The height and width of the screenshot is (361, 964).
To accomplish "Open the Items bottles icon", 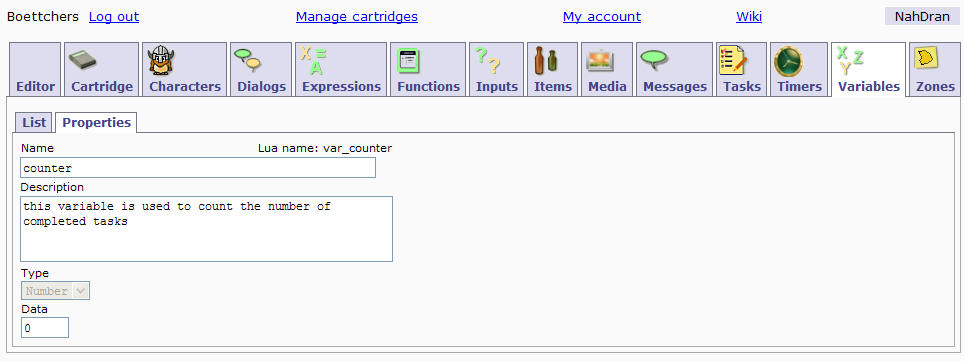I will tap(545, 60).
